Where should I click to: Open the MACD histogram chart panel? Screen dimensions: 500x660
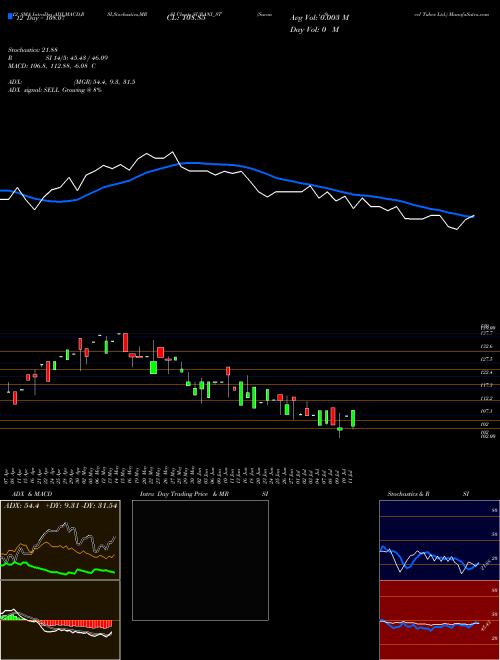click(x=60, y=620)
